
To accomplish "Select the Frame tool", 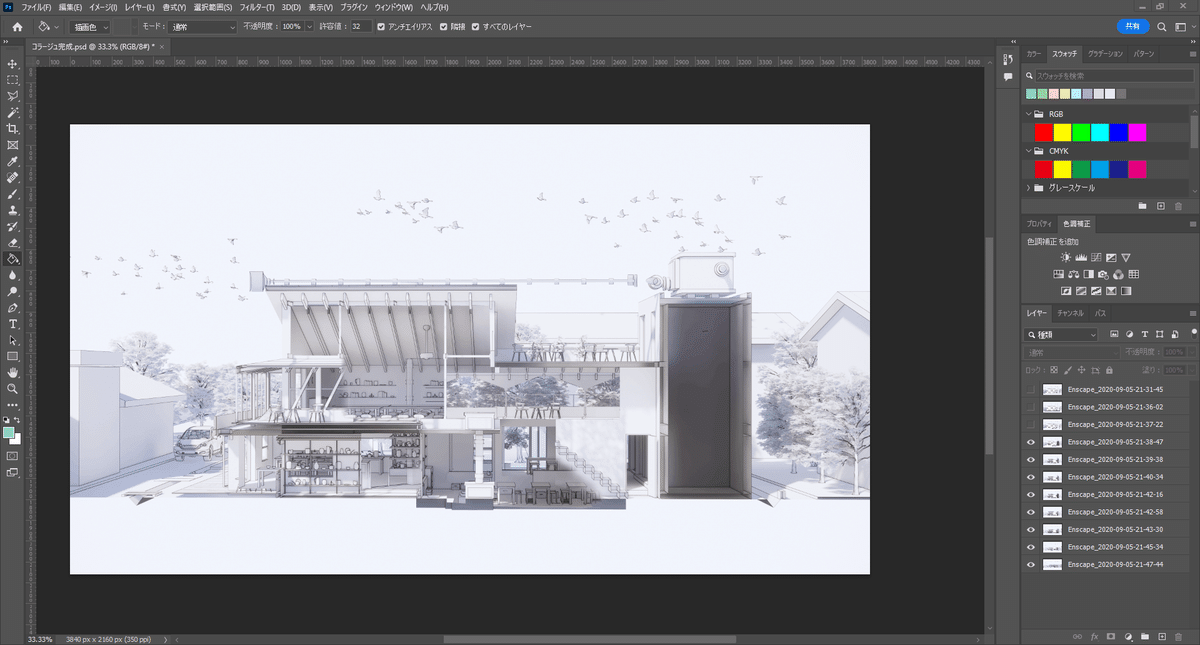I will point(13,144).
